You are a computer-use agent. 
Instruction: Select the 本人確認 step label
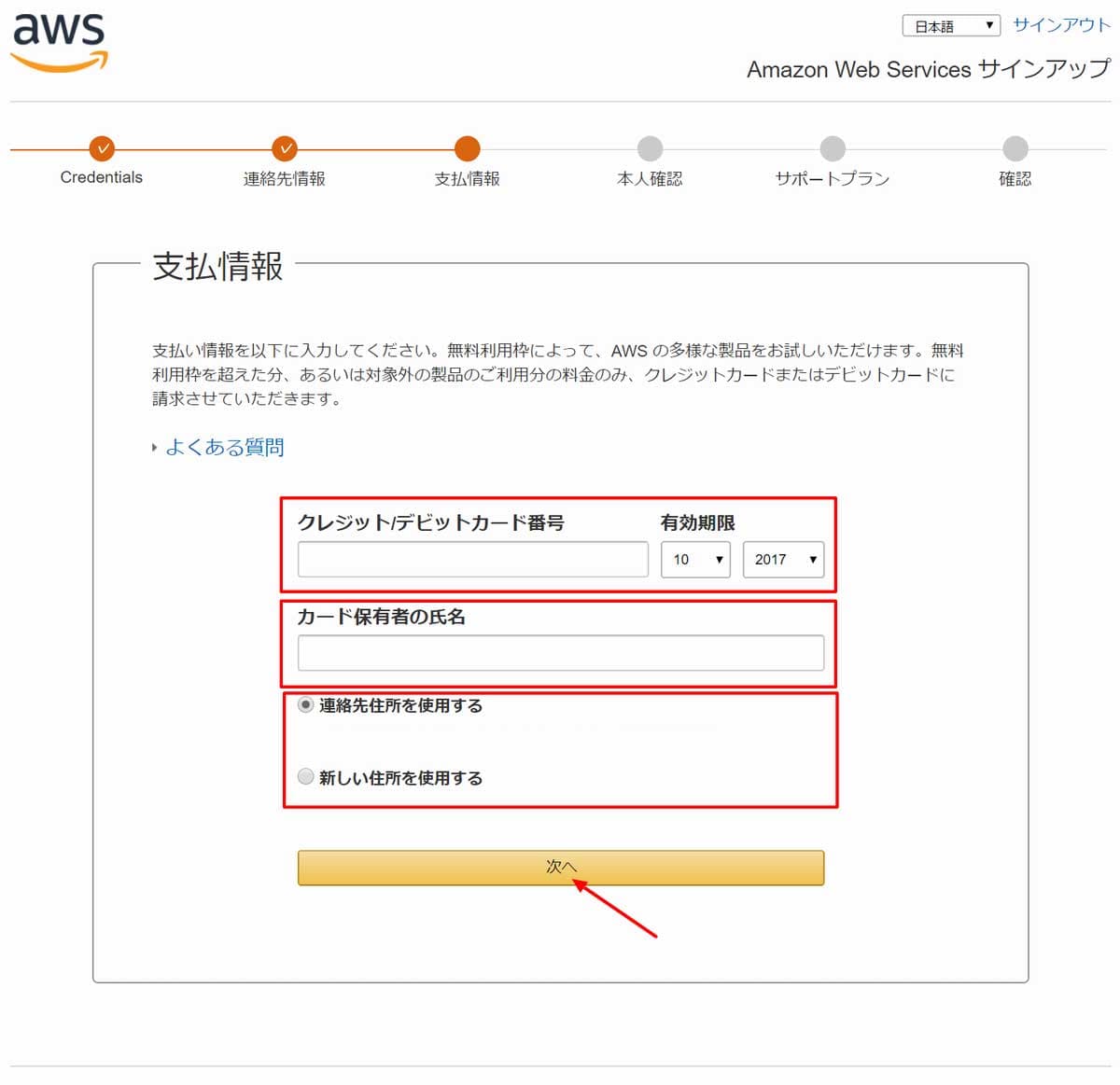tap(651, 179)
